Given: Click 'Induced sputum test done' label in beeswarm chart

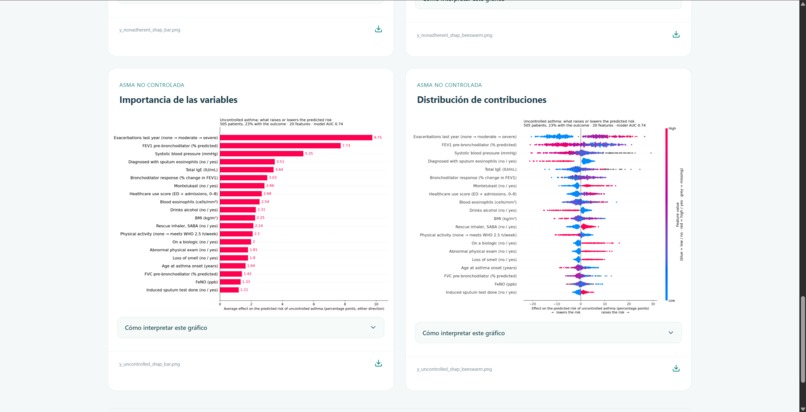Looking at the screenshot, I should click(482, 292).
